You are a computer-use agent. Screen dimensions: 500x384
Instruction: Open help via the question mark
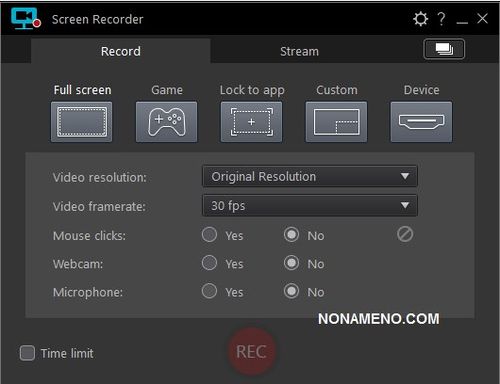(441, 19)
